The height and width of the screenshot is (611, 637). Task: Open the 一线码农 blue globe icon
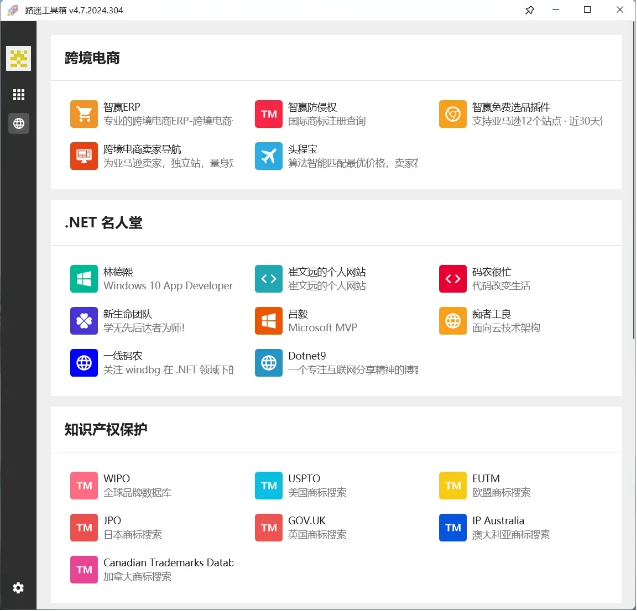click(x=84, y=363)
